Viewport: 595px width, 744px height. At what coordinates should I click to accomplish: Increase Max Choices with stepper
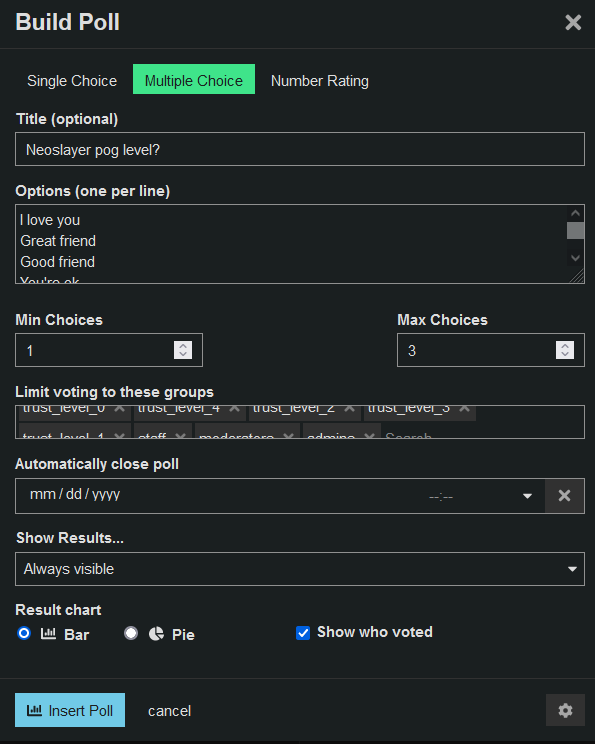coord(565,346)
